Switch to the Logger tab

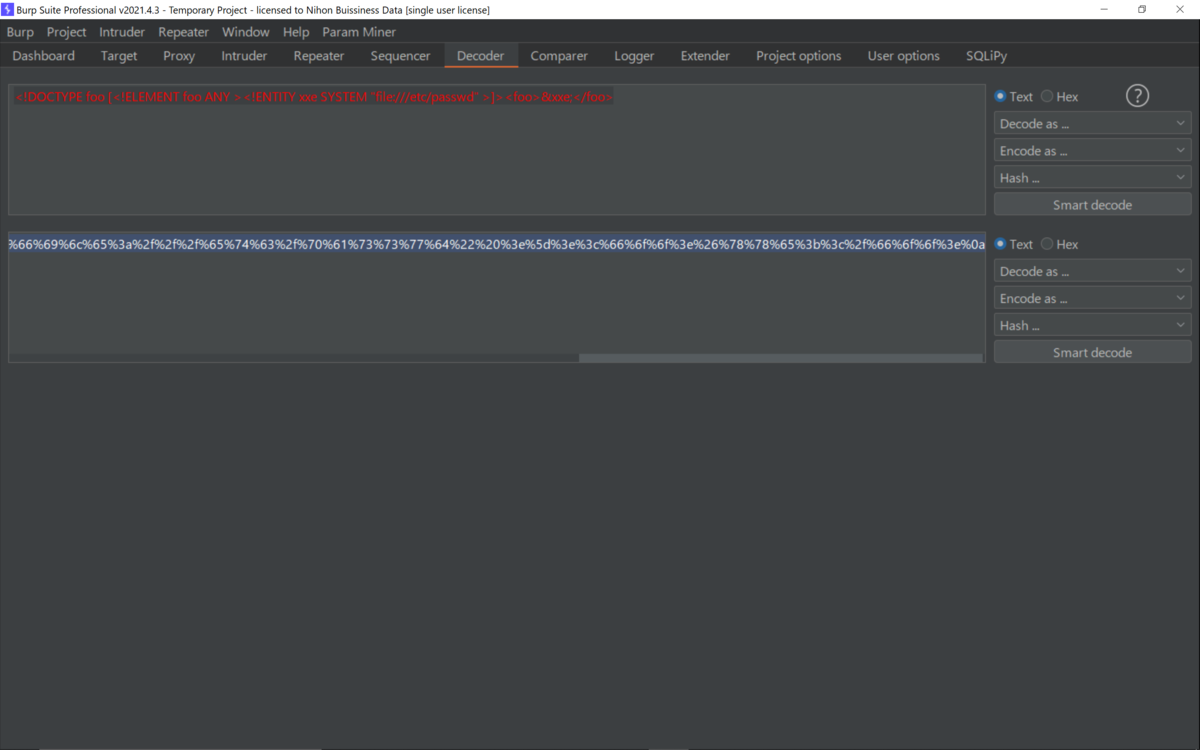634,56
